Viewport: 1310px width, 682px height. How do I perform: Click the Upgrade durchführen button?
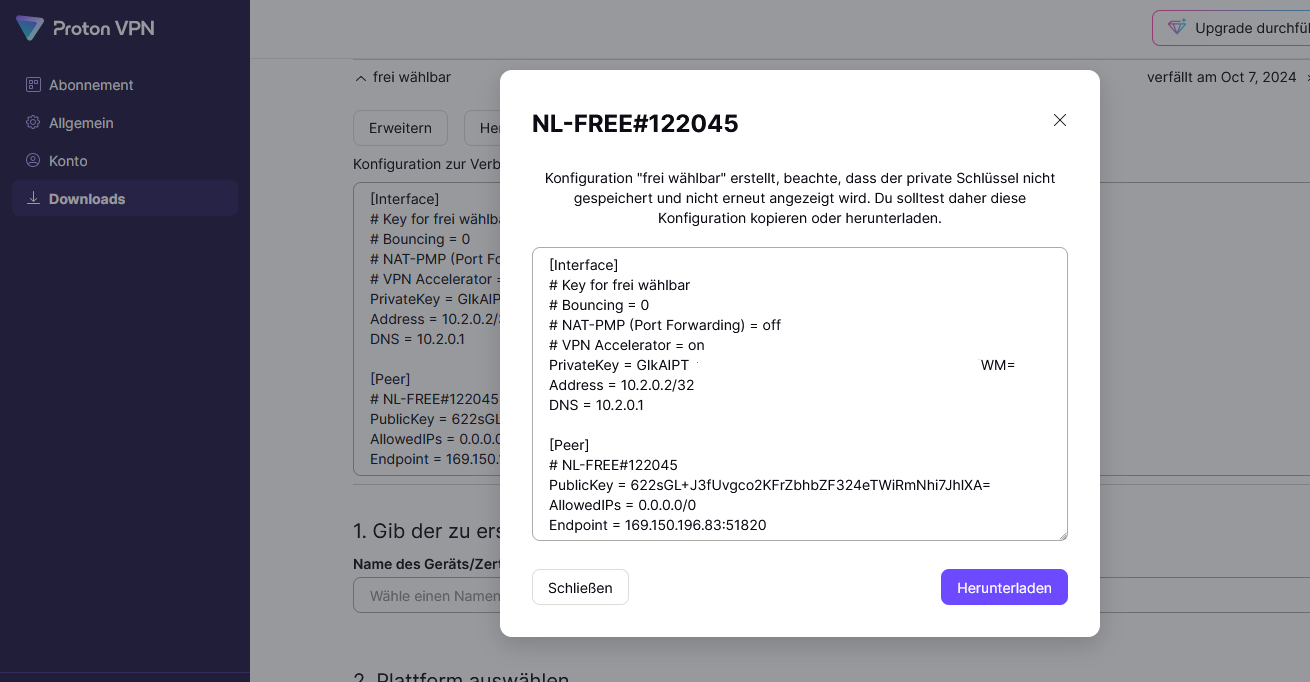1231,28
